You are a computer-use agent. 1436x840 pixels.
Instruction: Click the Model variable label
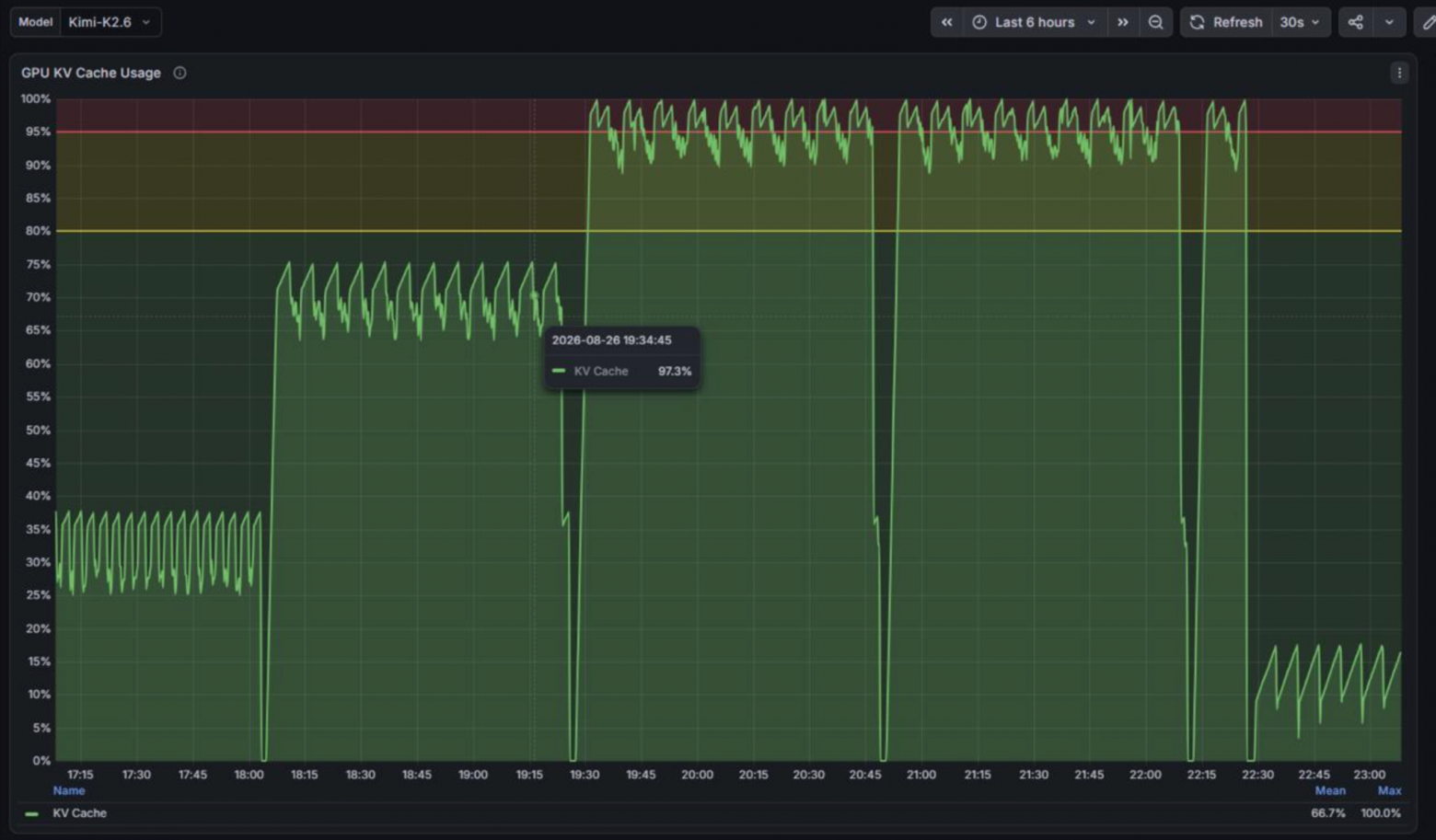click(x=35, y=22)
